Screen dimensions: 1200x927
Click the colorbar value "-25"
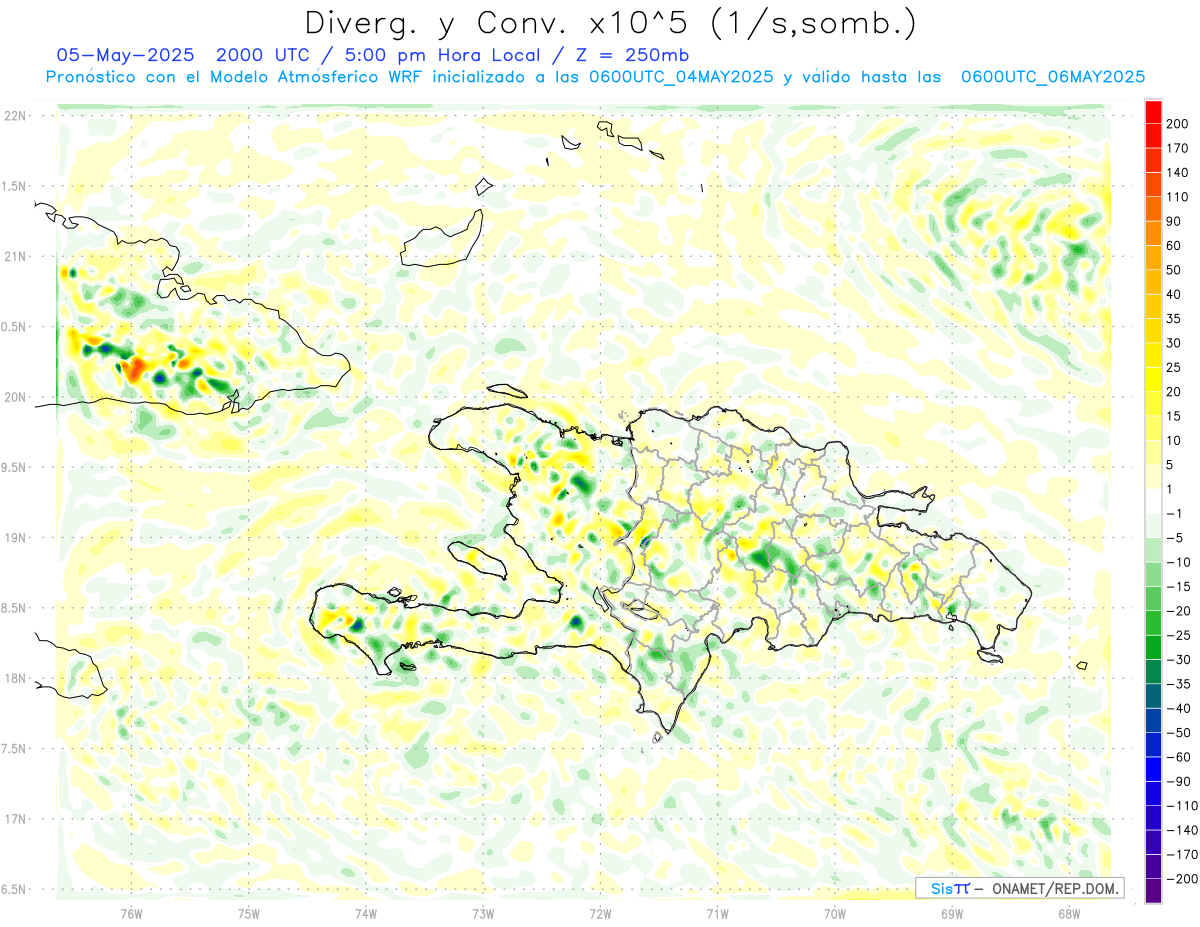point(1180,635)
